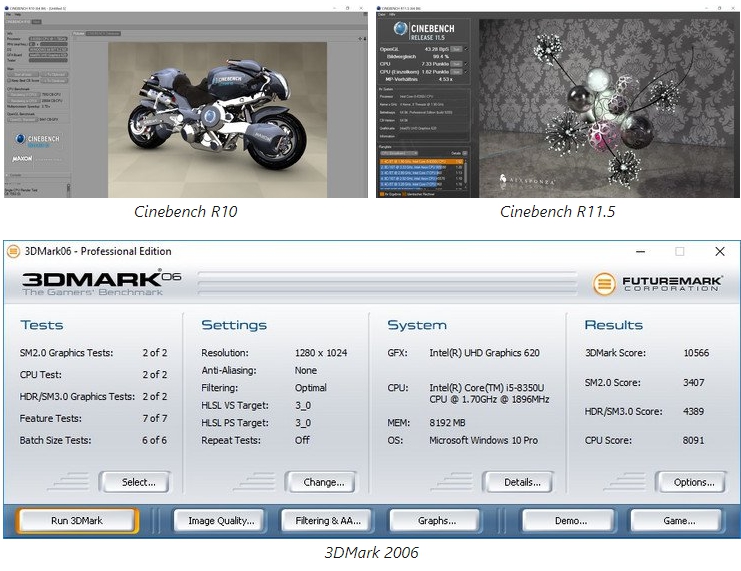This screenshot has height=571, width=741.
Task: Minimize the 3DMark06 window
Action: point(640,251)
